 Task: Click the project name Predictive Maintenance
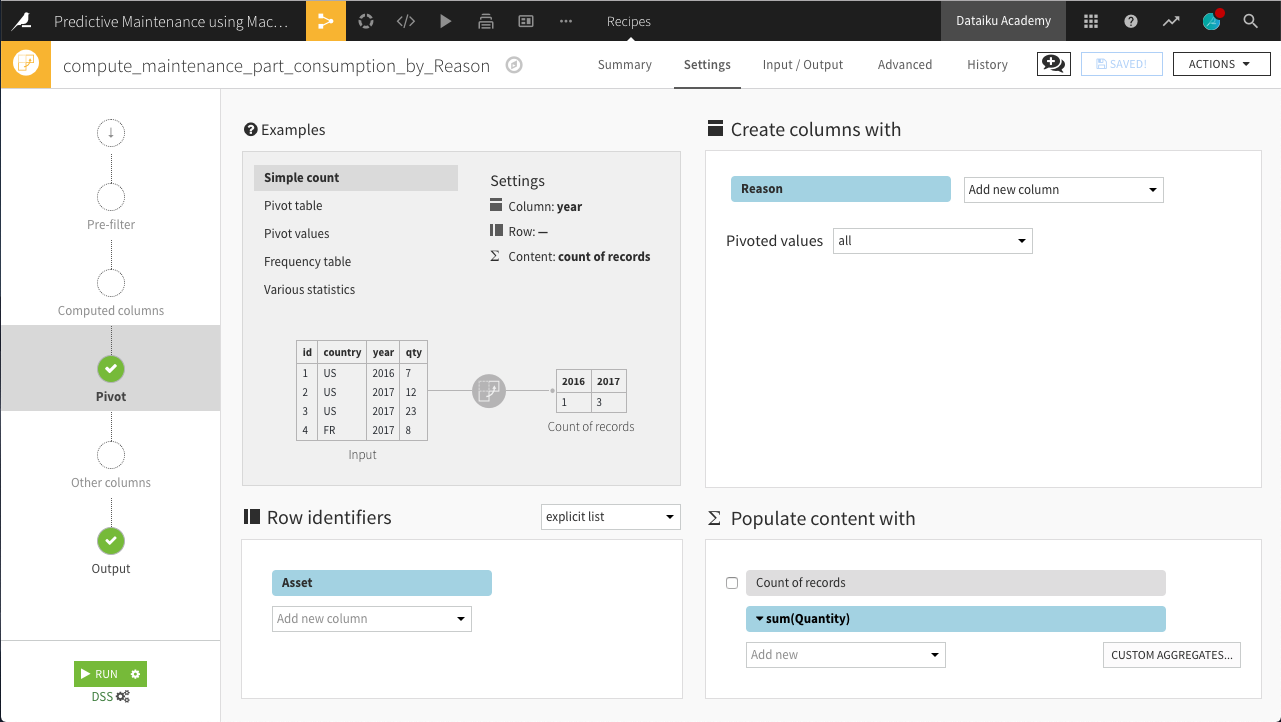click(171, 21)
